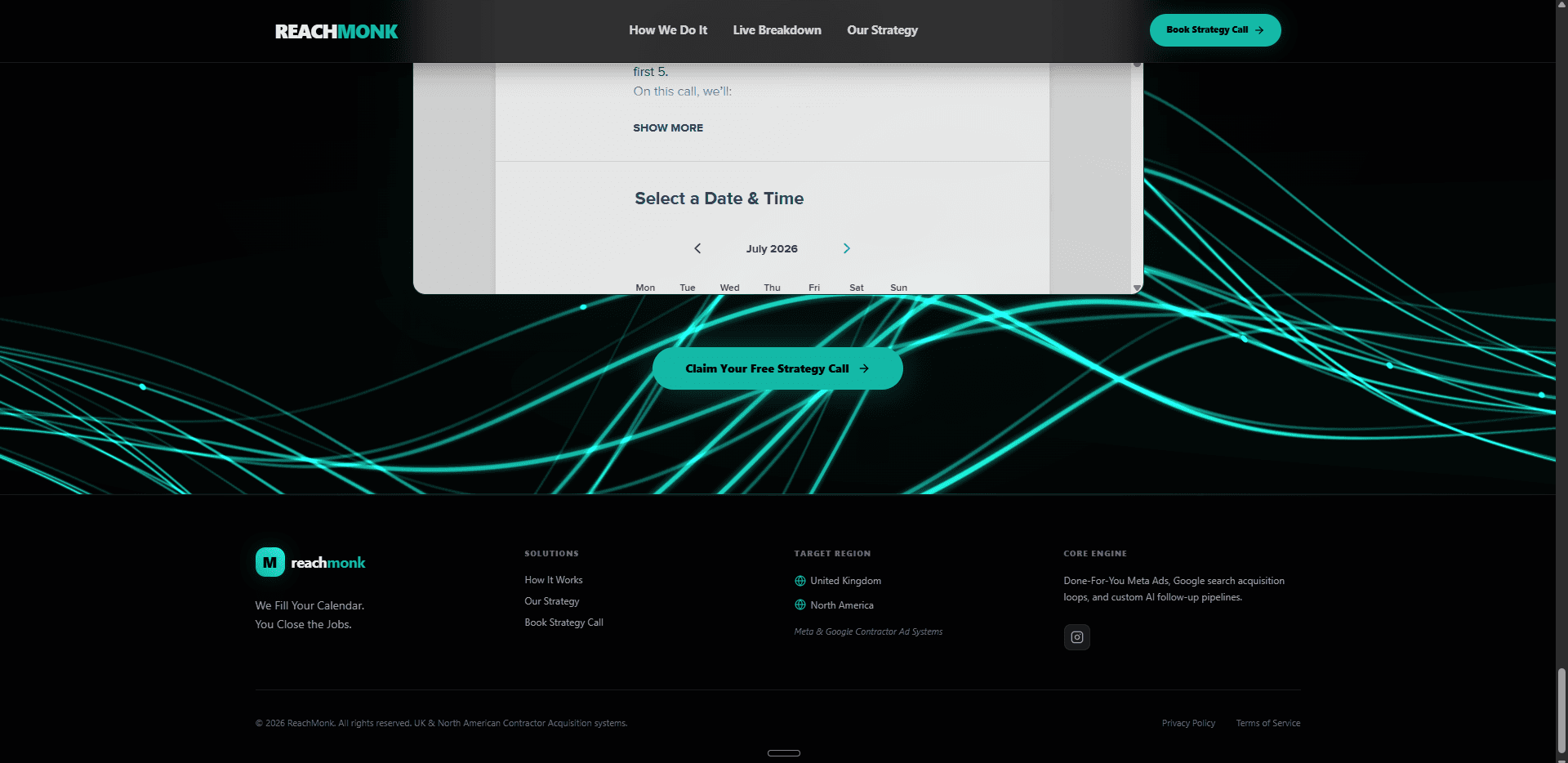Click the United Kingdom region text
This screenshot has height=763, width=1568.
(845, 581)
